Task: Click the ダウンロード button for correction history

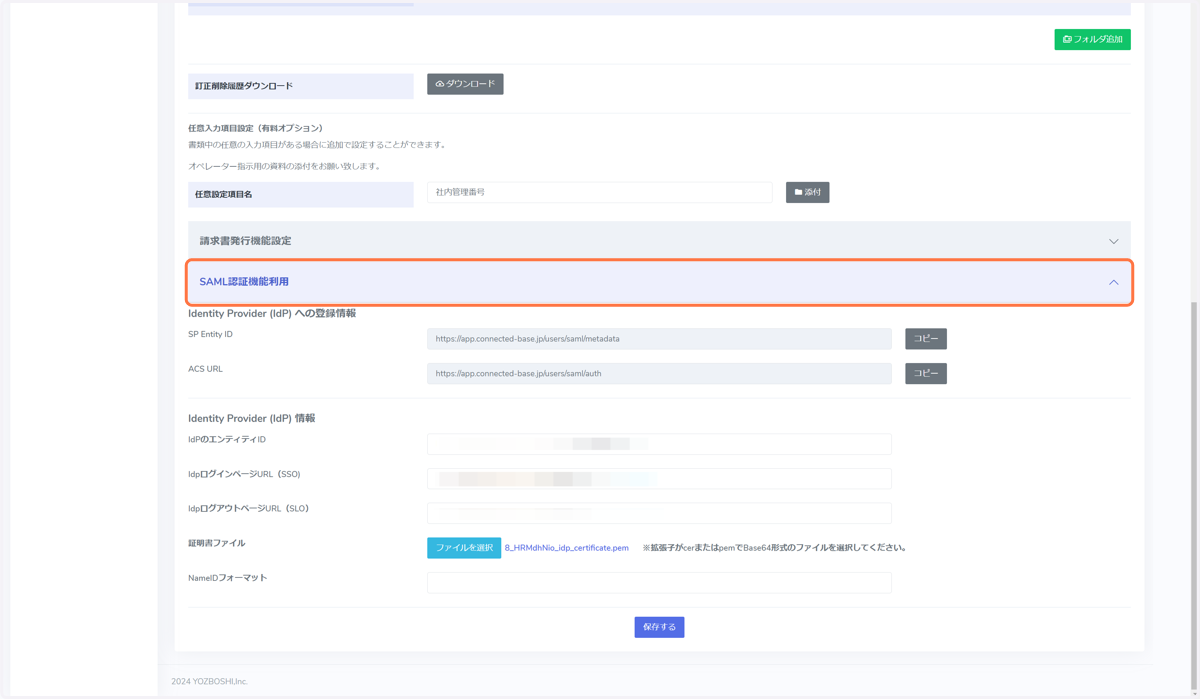Action: (465, 84)
